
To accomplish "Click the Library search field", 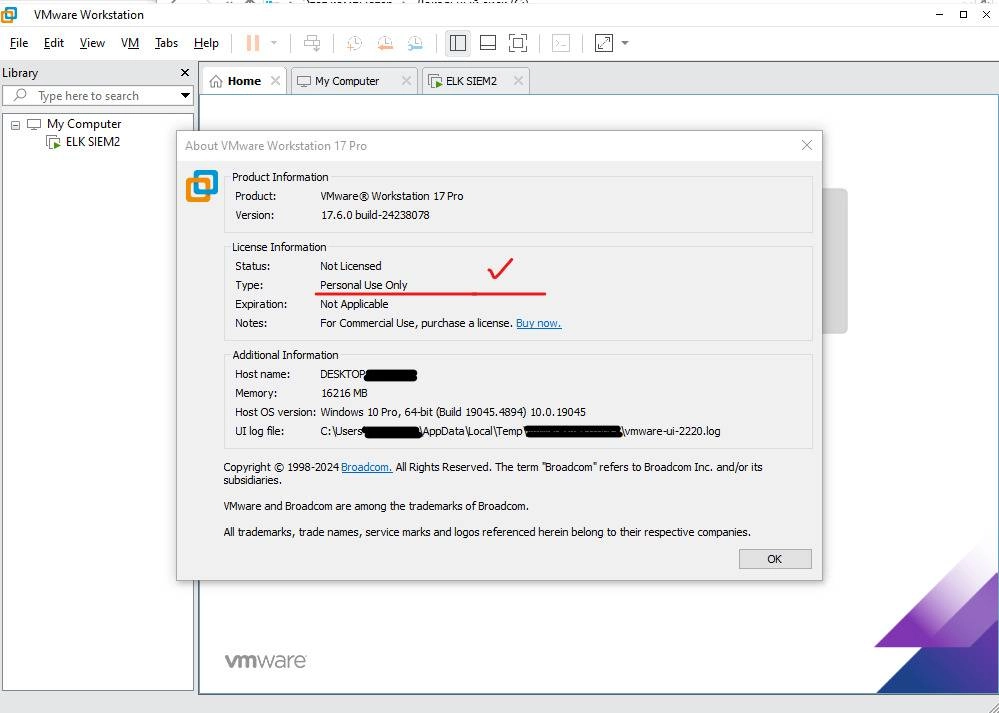I will (x=97, y=96).
